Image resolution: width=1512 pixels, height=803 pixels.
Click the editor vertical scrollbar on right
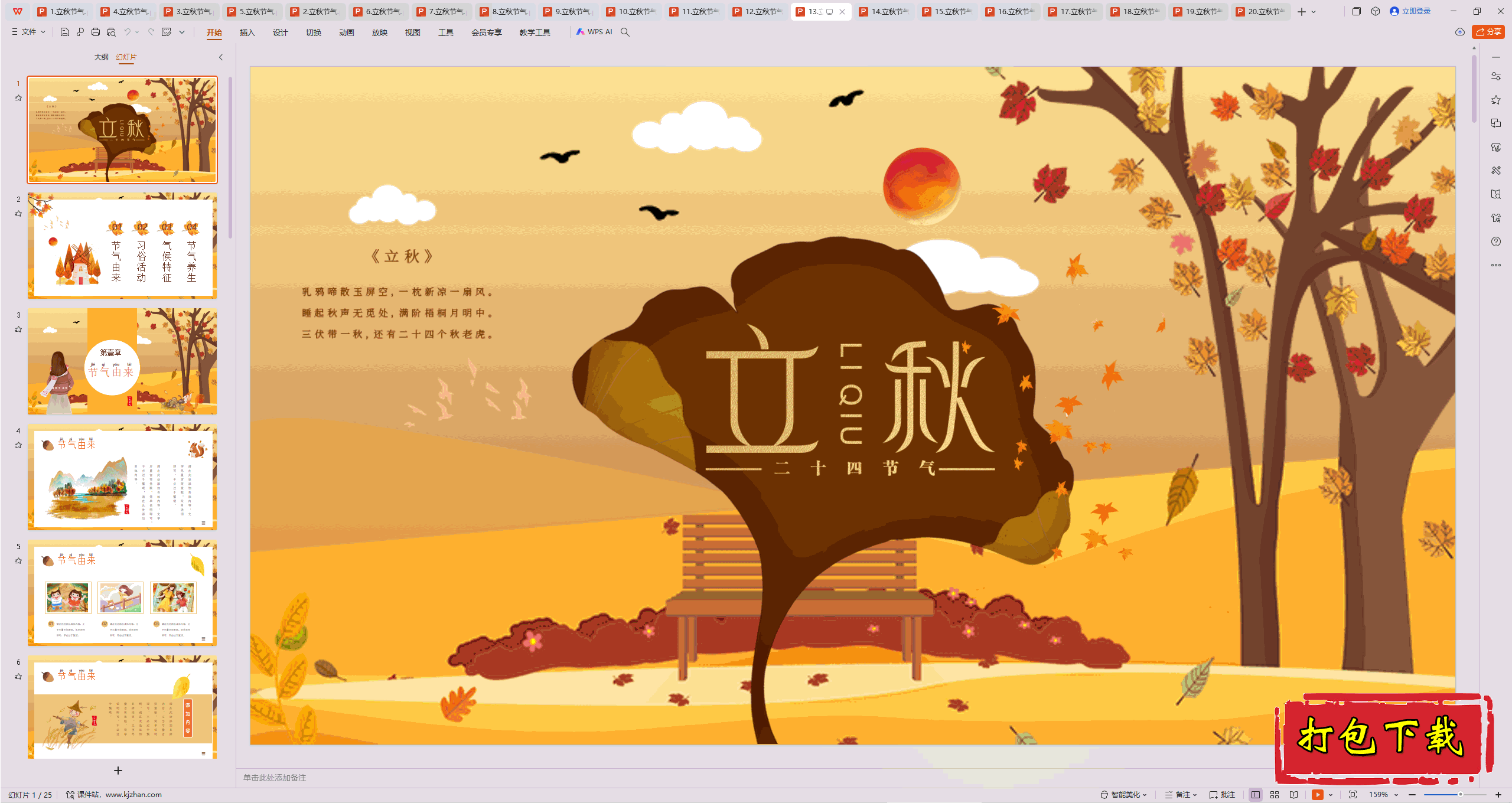[x=1474, y=89]
